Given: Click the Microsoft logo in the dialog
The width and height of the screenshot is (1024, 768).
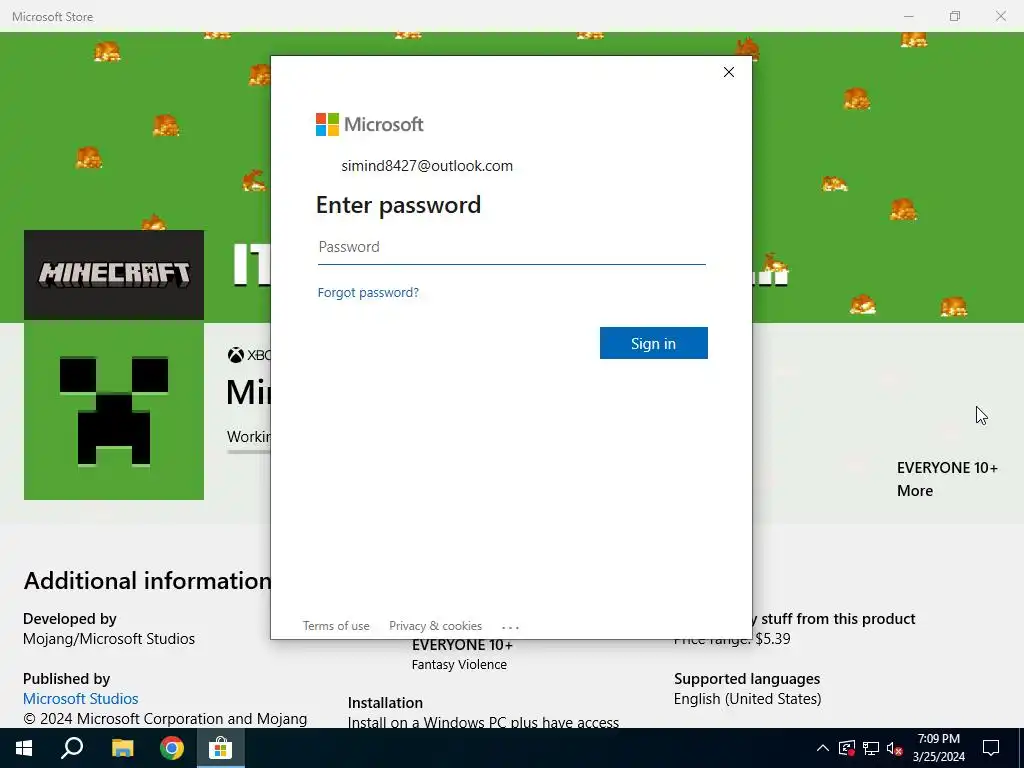Looking at the screenshot, I should coord(370,124).
